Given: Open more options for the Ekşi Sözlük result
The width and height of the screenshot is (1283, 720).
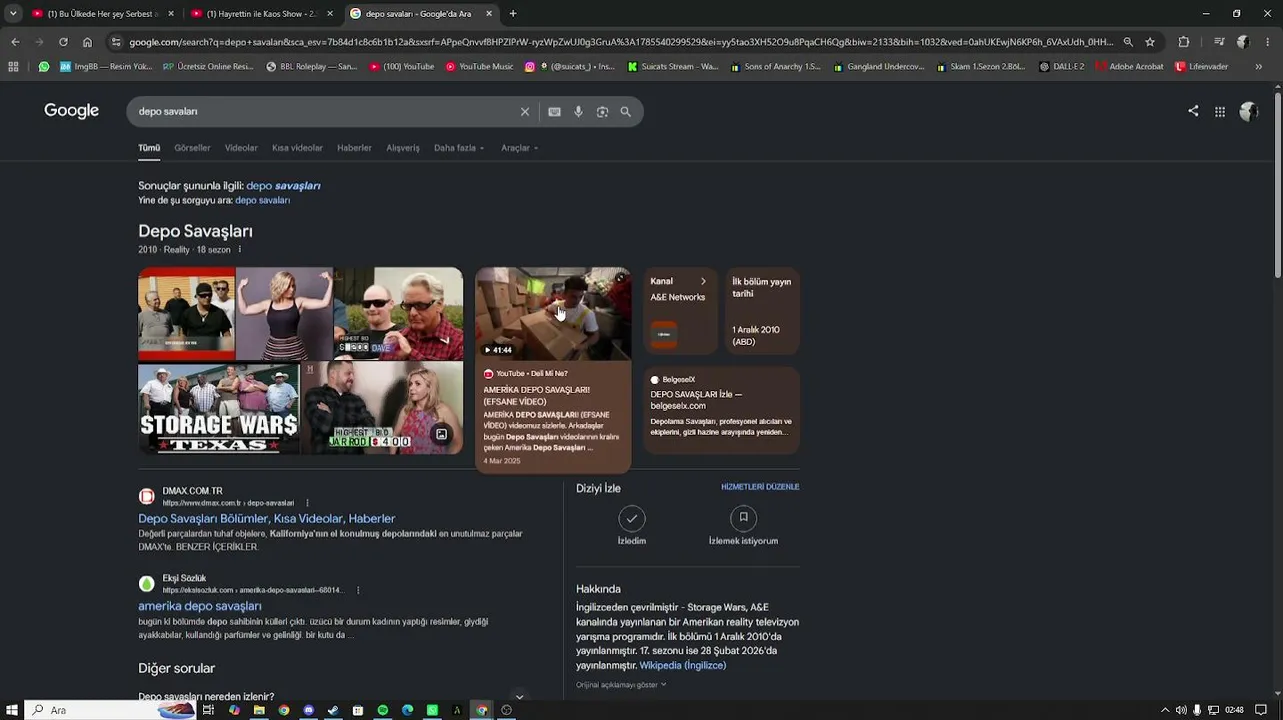Looking at the screenshot, I should pyautogui.click(x=358, y=590).
